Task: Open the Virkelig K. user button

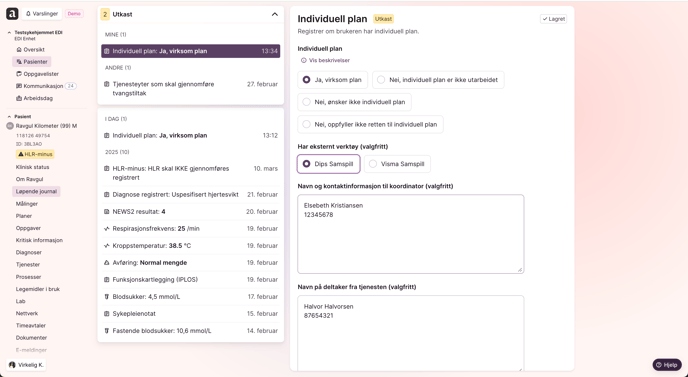Action: (x=26, y=365)
